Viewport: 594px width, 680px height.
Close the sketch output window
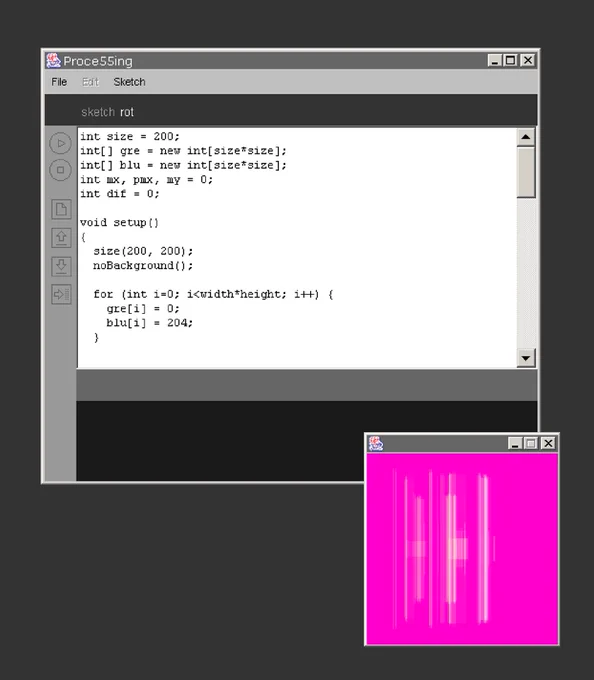pyautogui.click(x=548, y=443)
